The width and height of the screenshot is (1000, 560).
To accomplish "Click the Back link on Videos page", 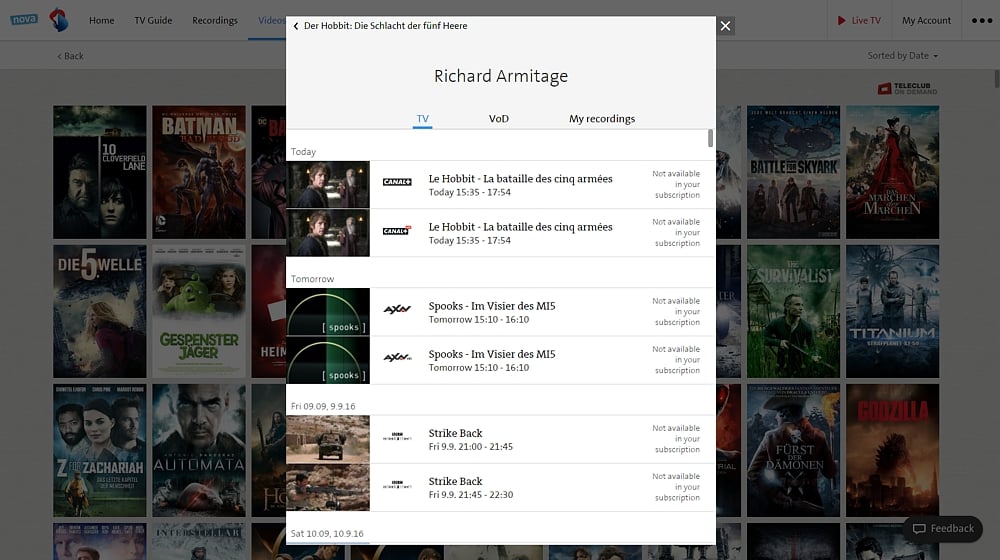I will click(x=70, y=56).
